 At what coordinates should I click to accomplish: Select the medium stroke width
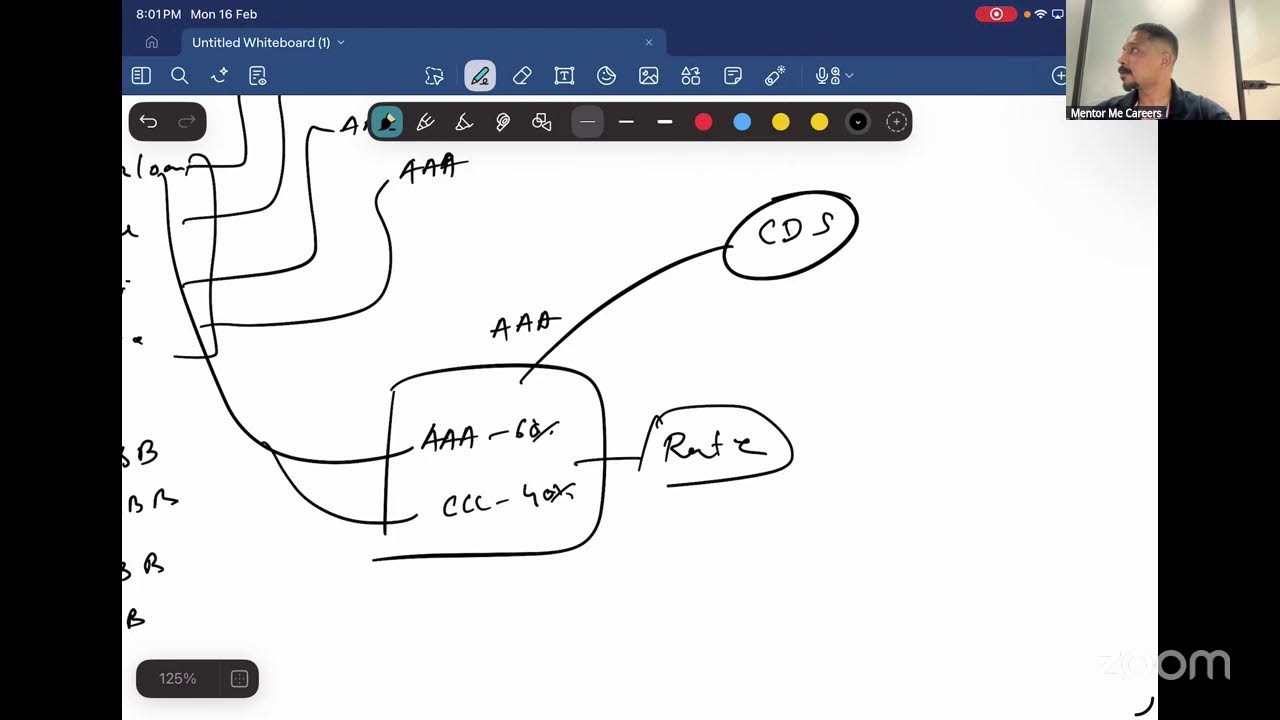626,122
